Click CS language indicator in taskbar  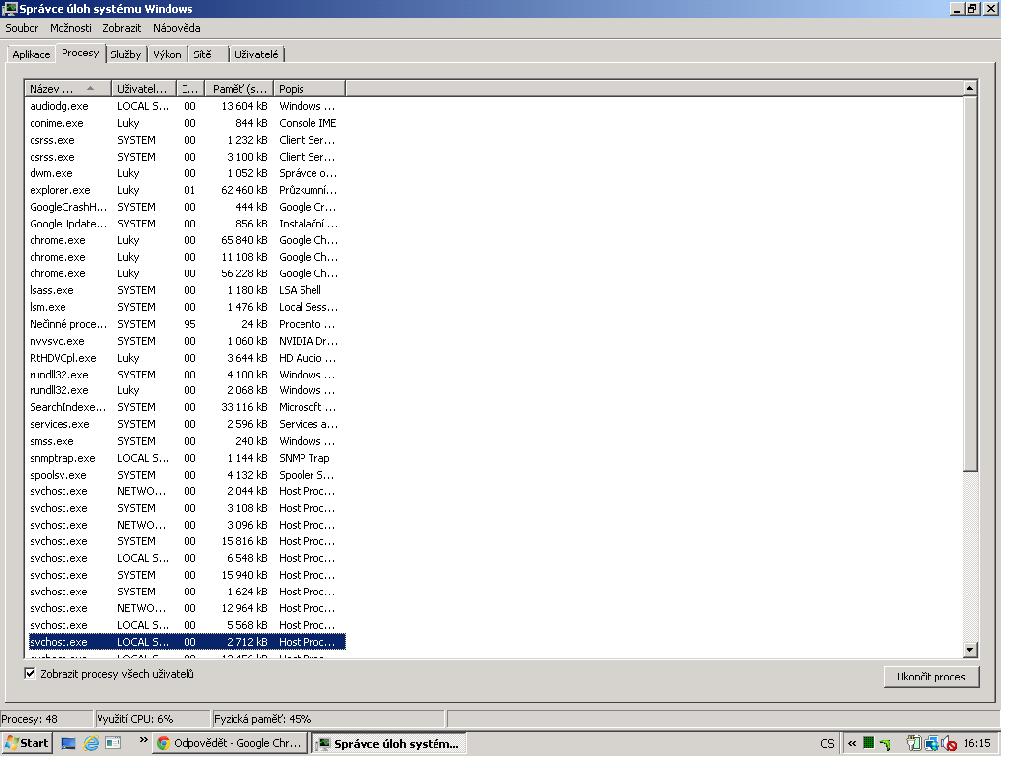[827, 743]
